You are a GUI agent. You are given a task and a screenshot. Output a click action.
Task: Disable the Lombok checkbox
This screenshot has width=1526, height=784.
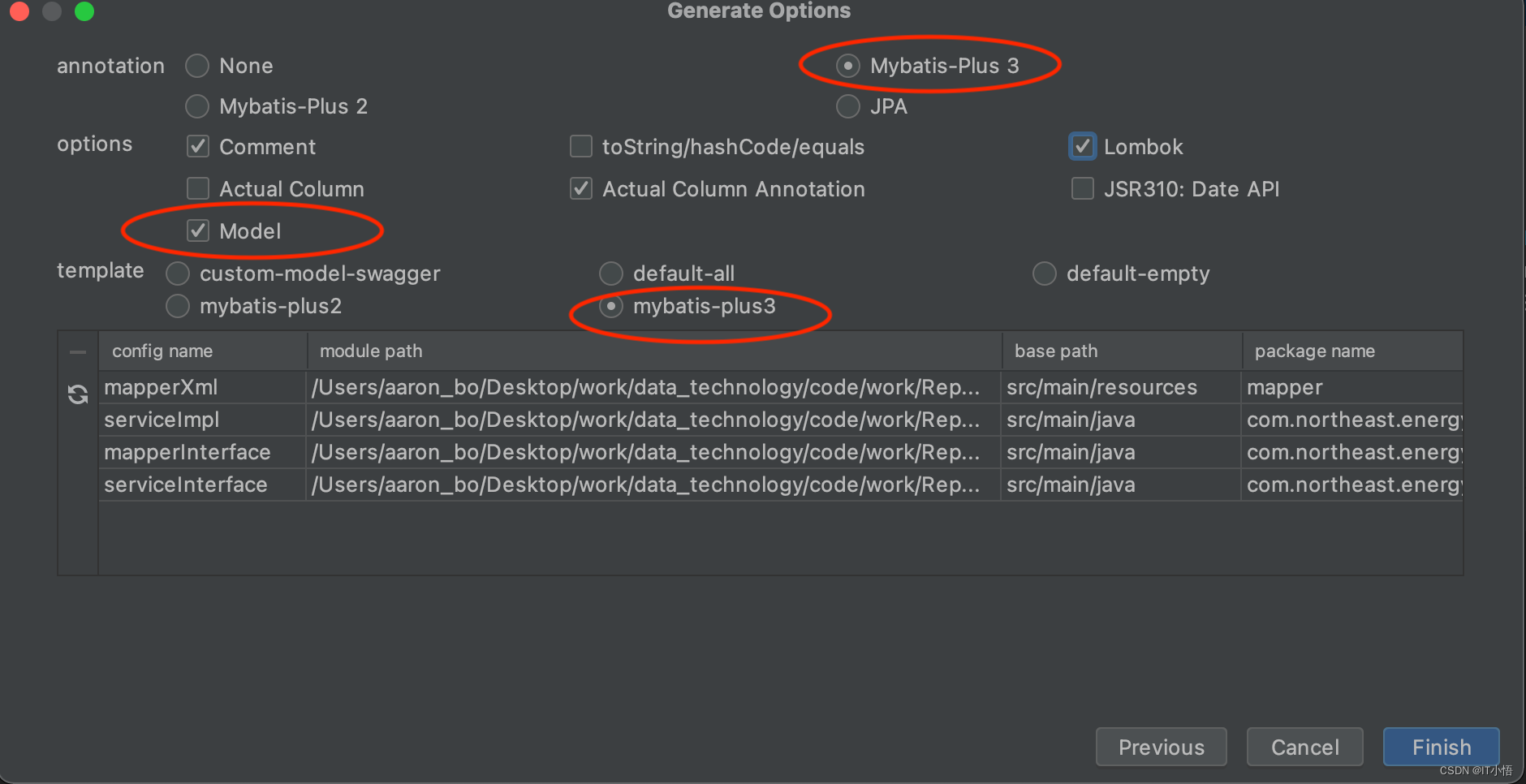point(1083,147)
